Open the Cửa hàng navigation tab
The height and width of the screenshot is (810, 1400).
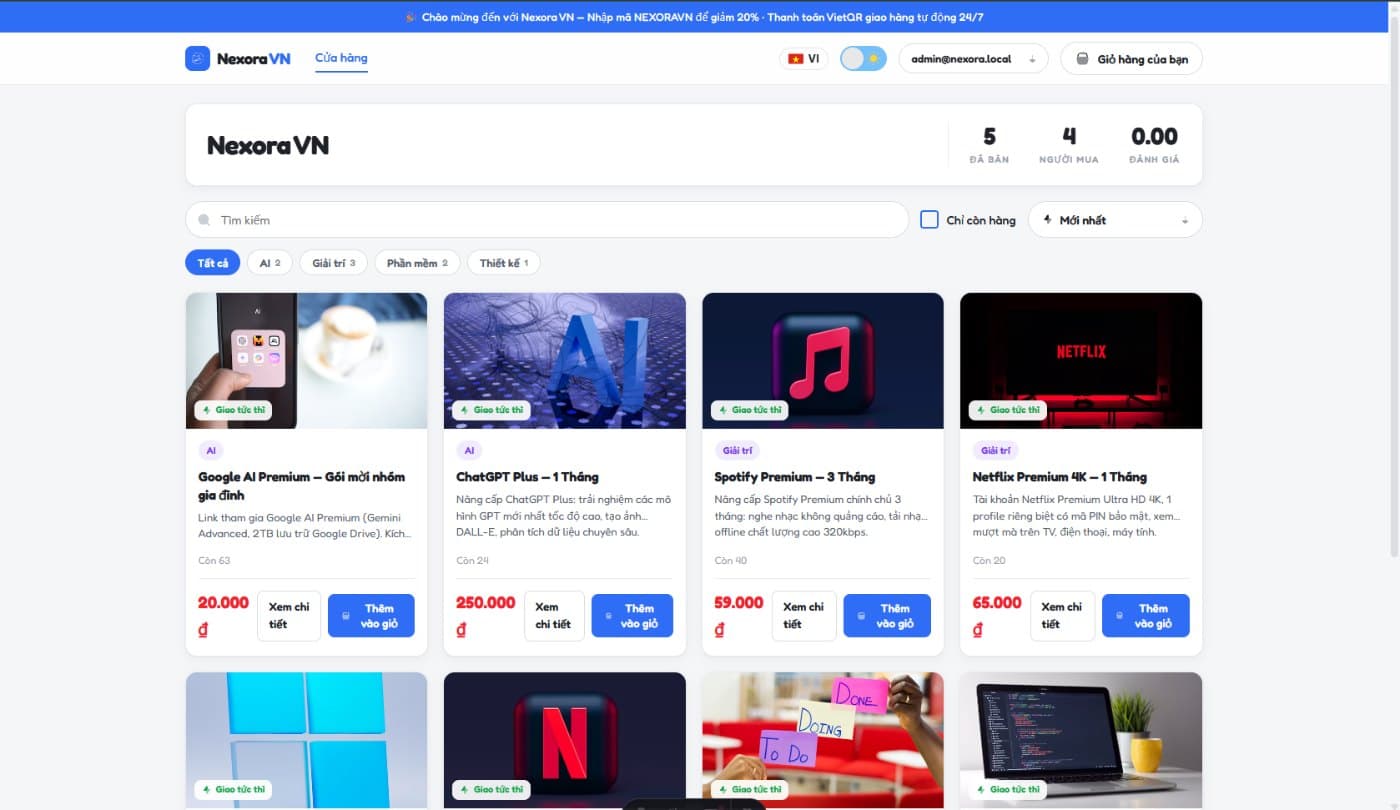(x=341, y=58)
